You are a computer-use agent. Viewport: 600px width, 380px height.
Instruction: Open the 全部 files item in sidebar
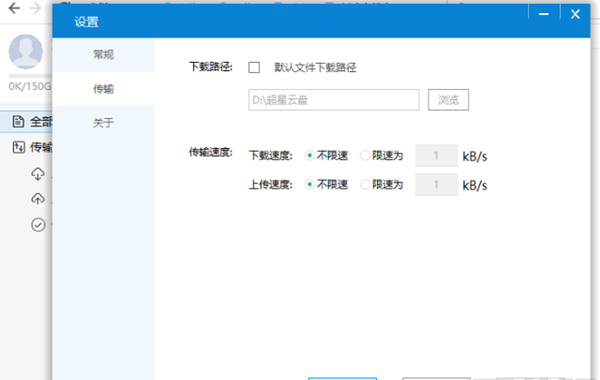pyautogui.click(x=26, y=122)
